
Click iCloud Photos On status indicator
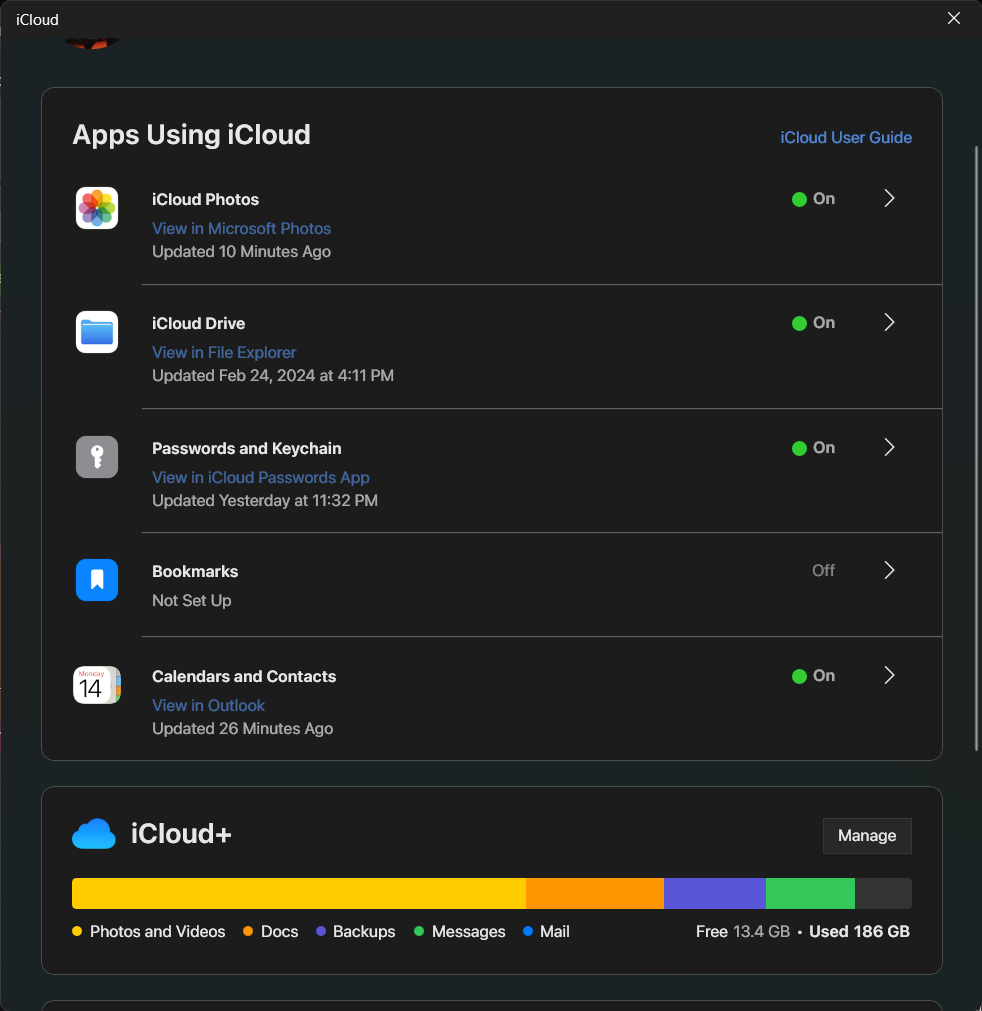click(x=813, y=199)
